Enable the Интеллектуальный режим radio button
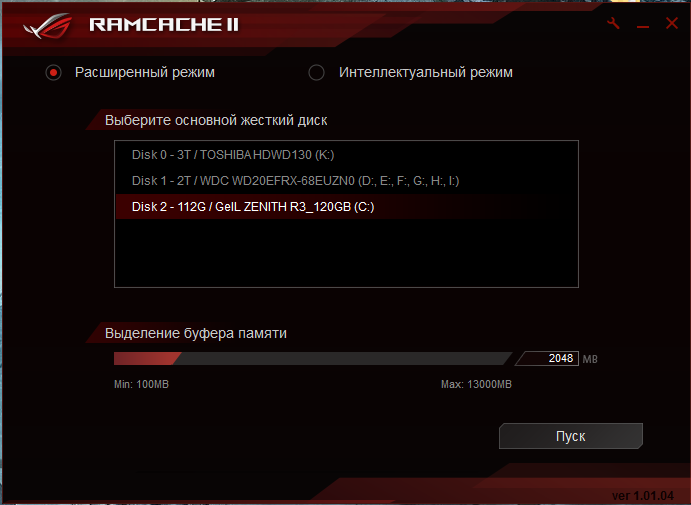 tap(316, 72)
